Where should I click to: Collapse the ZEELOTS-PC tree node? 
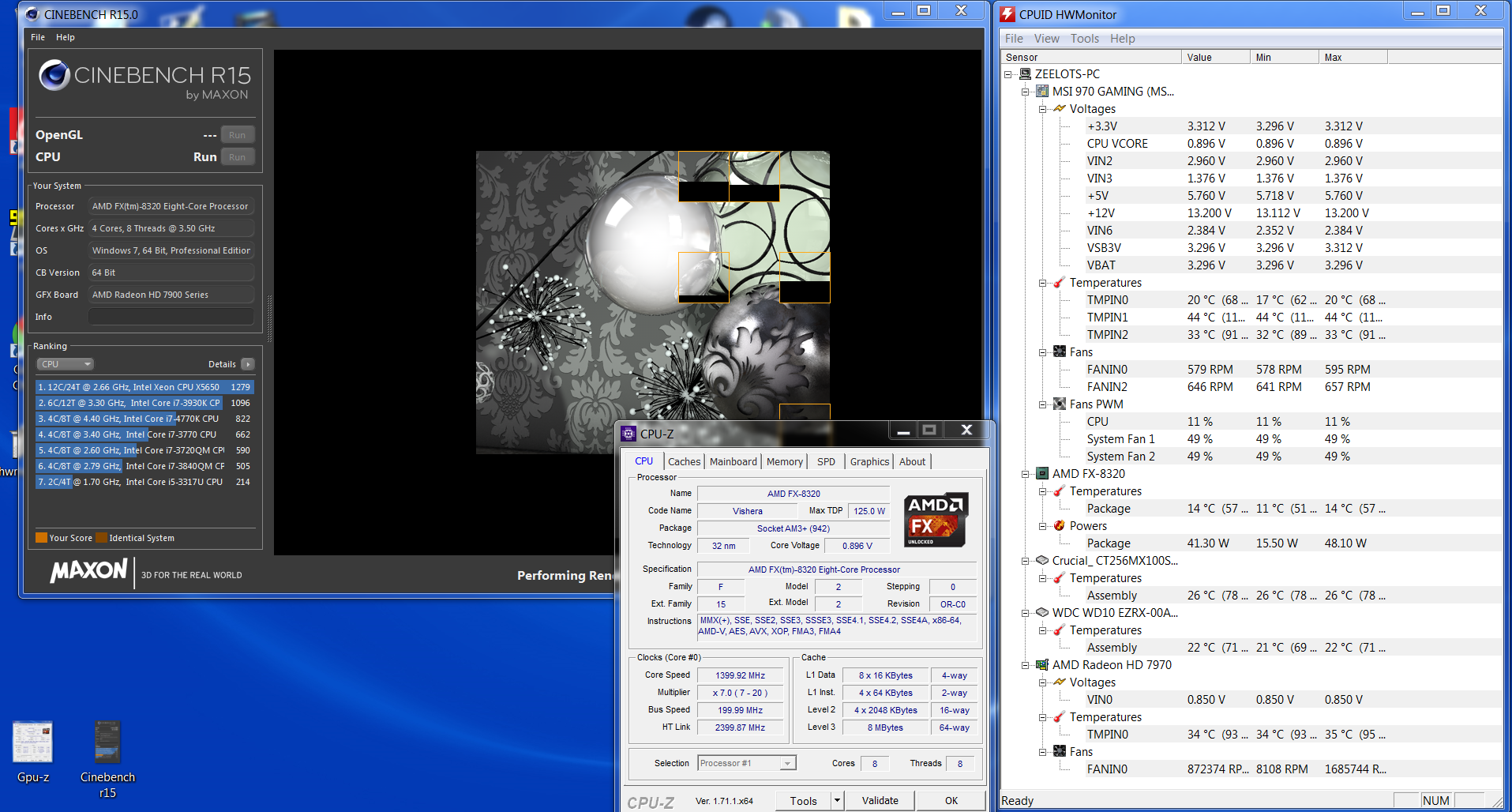1008,74
